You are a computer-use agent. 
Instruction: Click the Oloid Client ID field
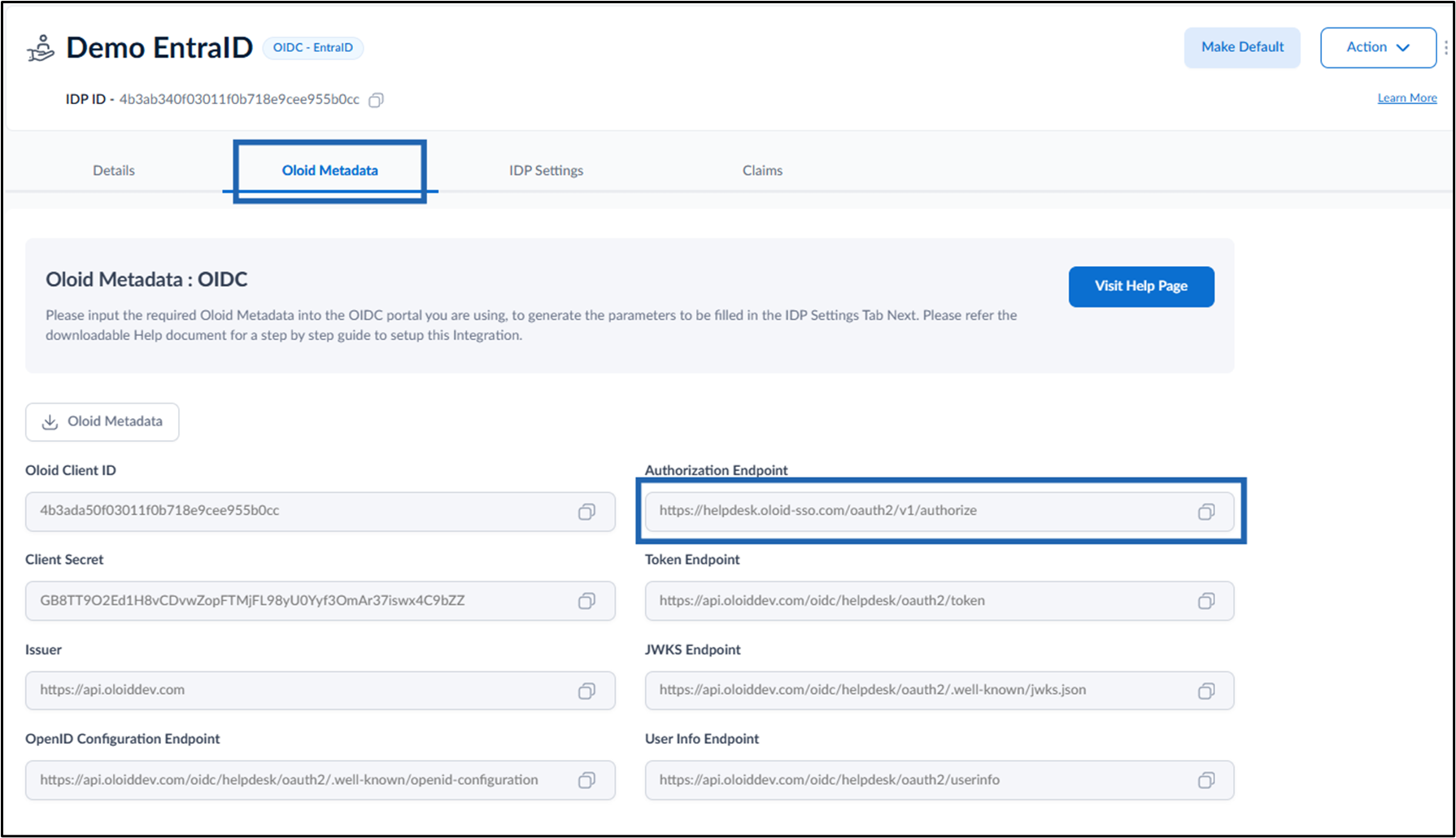pos(320,512)
